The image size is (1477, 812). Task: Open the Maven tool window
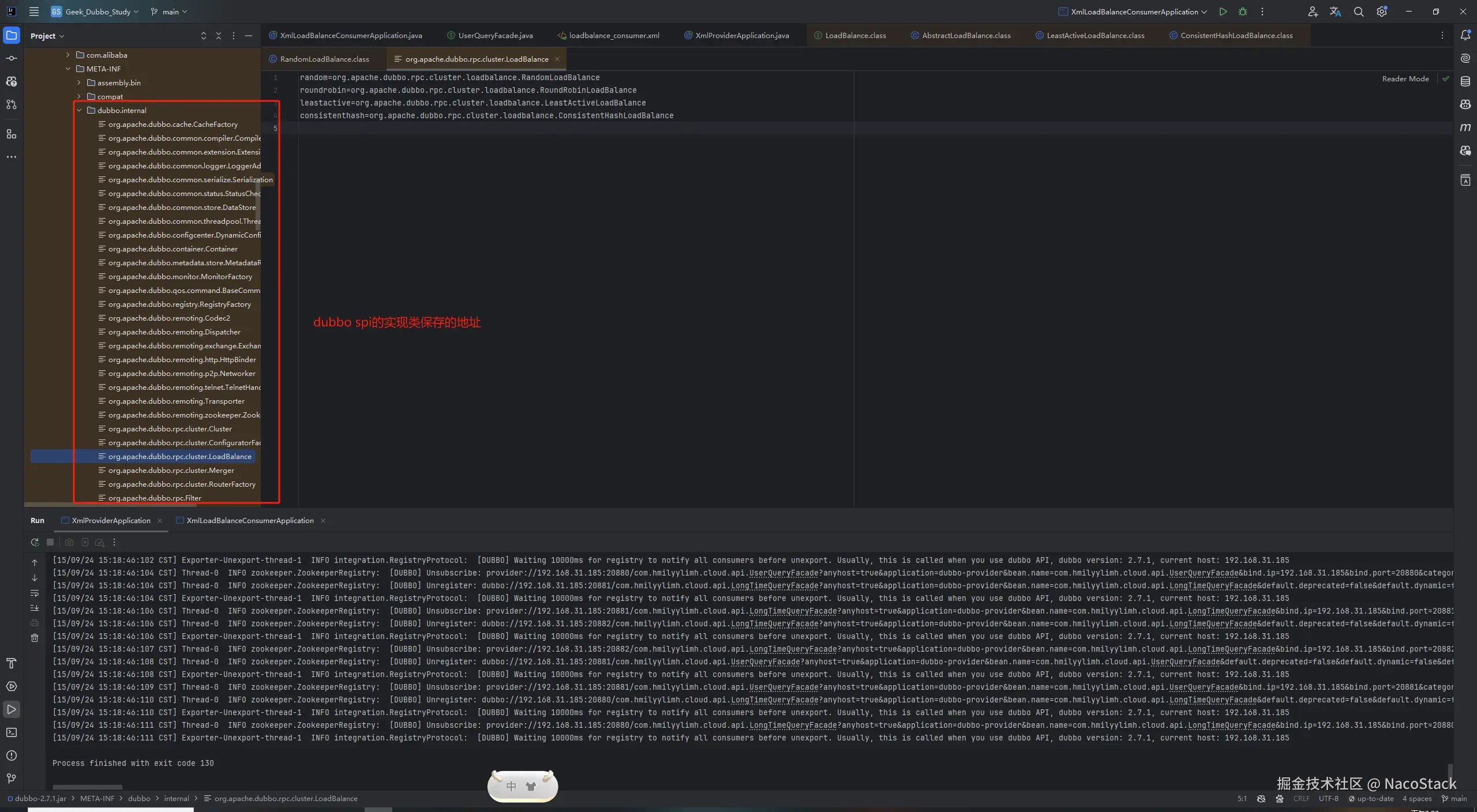click(x=1465, y=127)
